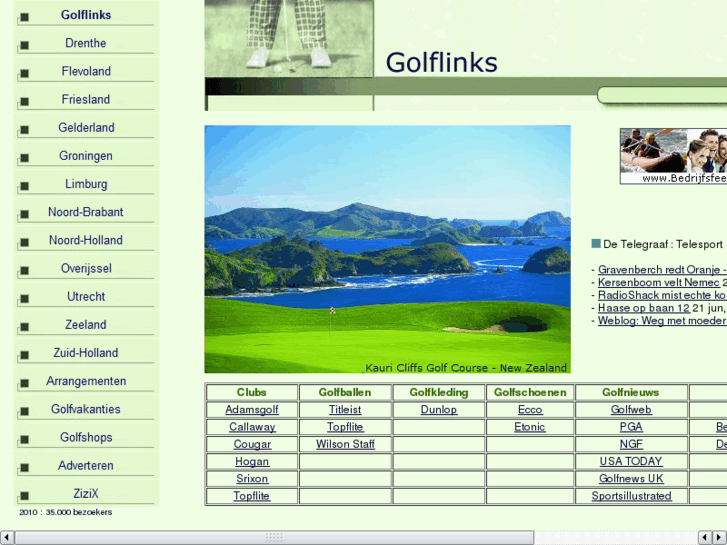Go to Utrecht province page

86,296
